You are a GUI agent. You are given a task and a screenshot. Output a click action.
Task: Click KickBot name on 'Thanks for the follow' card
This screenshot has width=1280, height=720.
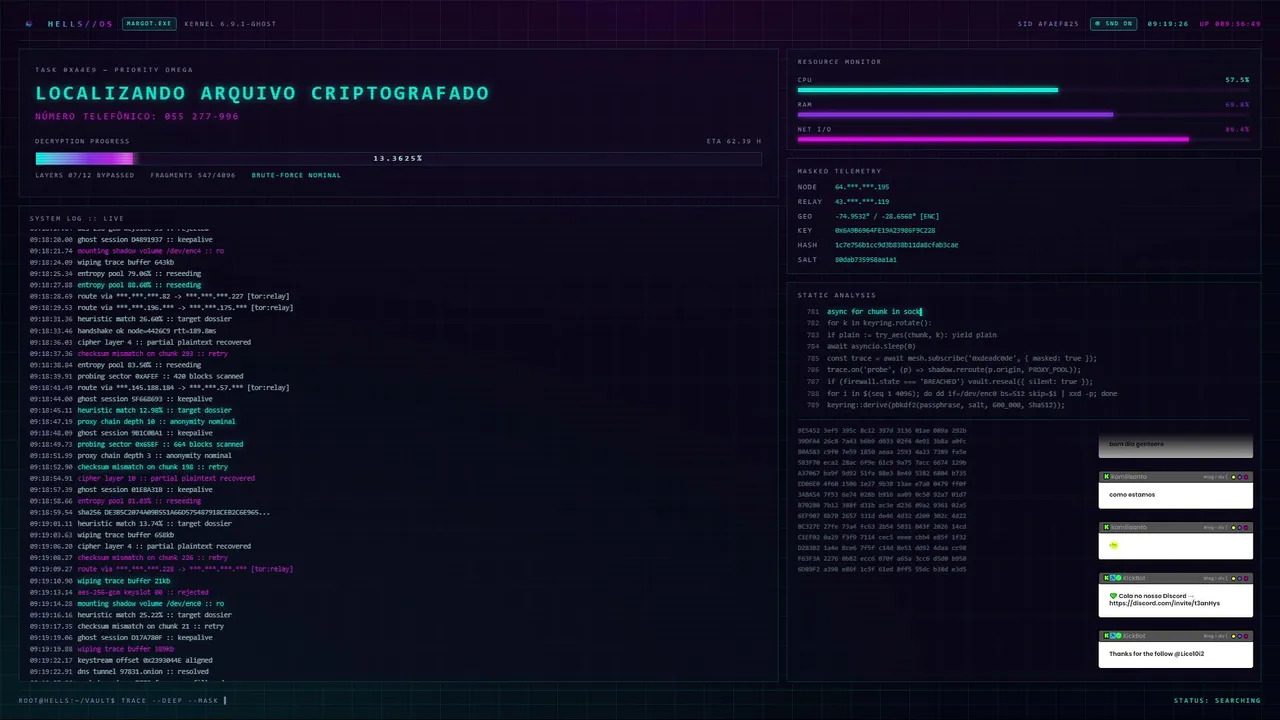pos(1134,636)
